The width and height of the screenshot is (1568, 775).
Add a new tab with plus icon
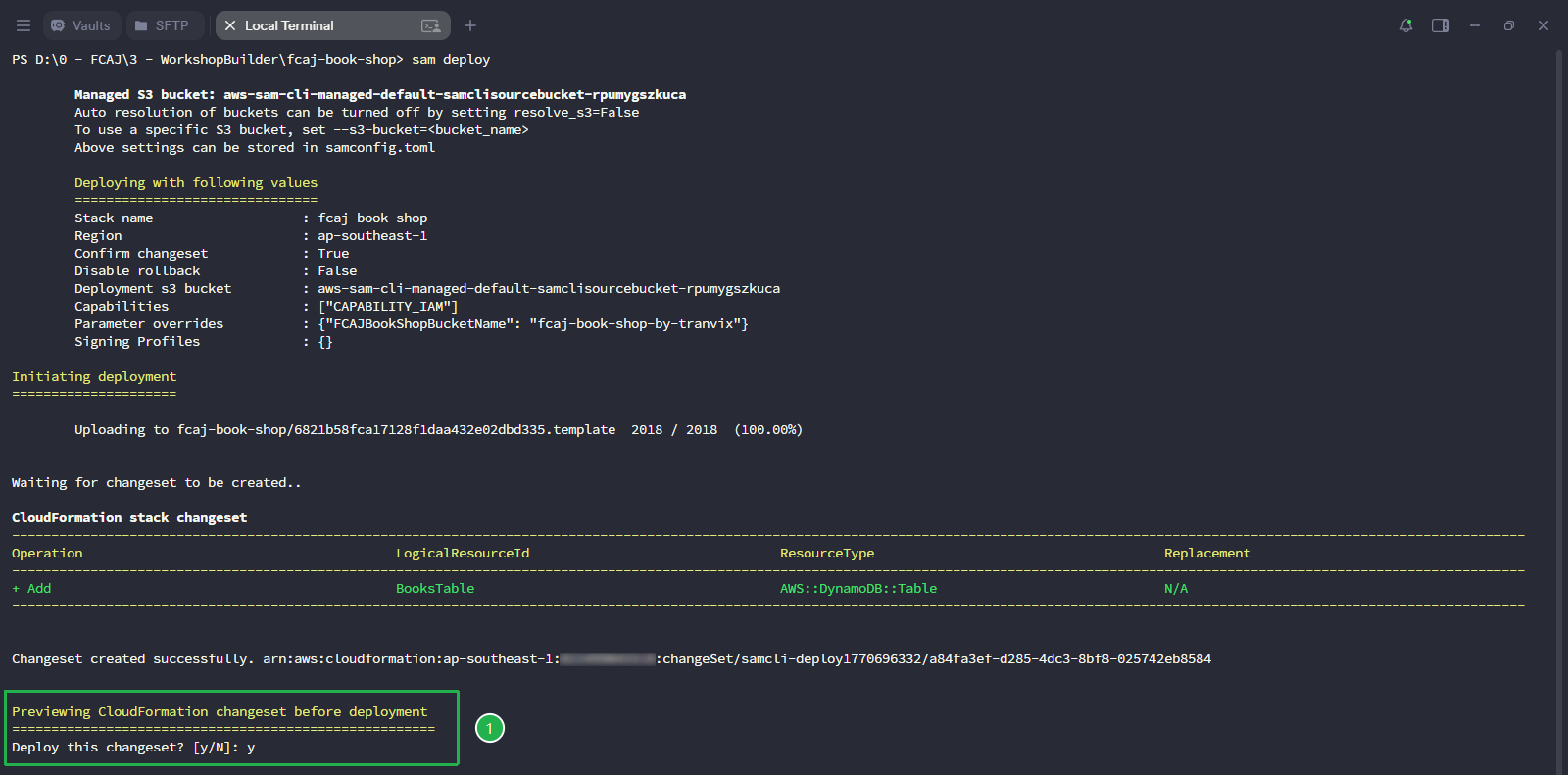[470, 25]
